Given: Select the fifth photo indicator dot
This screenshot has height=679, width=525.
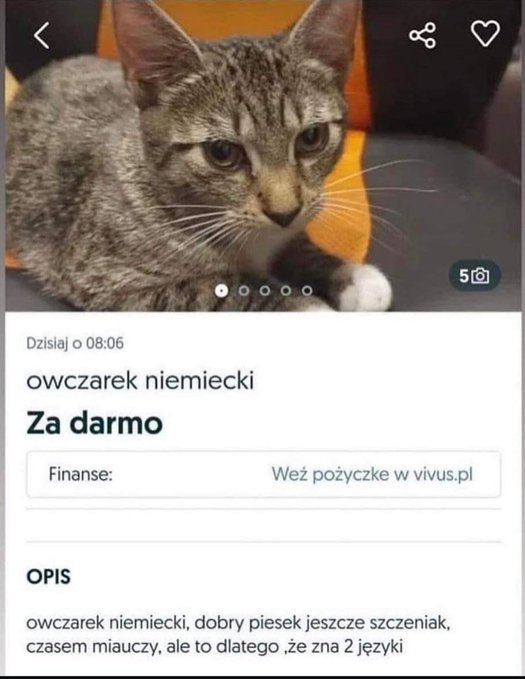Looking at the screenshot, I should pyautogui.click(x=307, y=291).
